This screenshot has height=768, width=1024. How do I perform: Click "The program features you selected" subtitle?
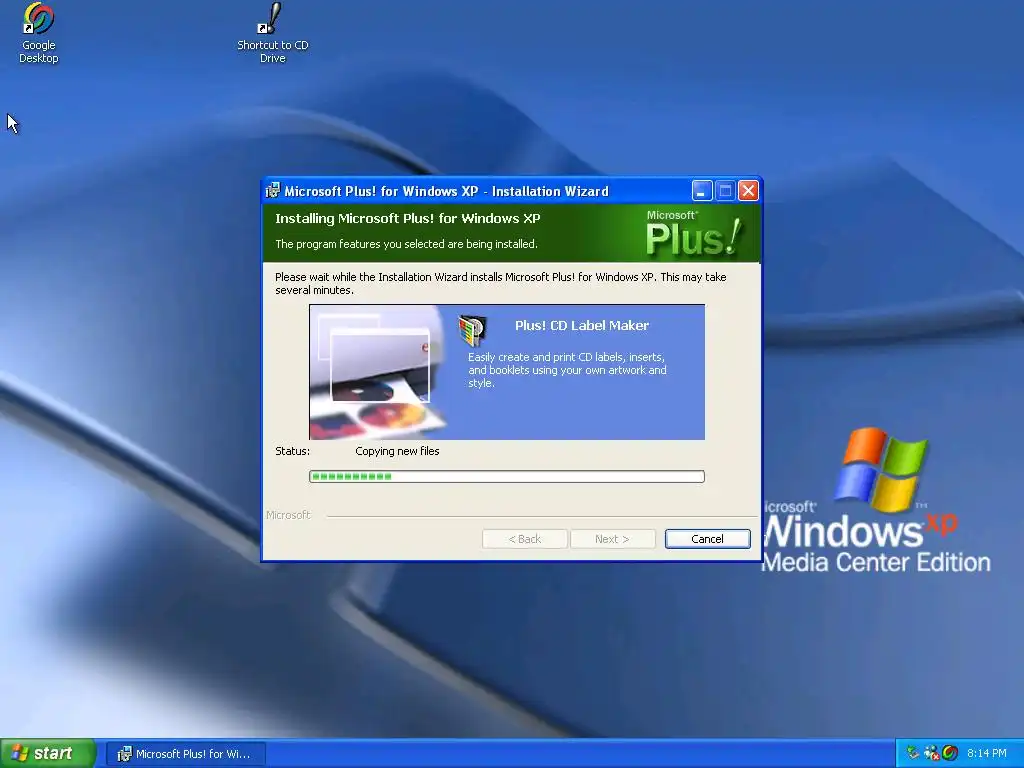[x=406, y=244]
